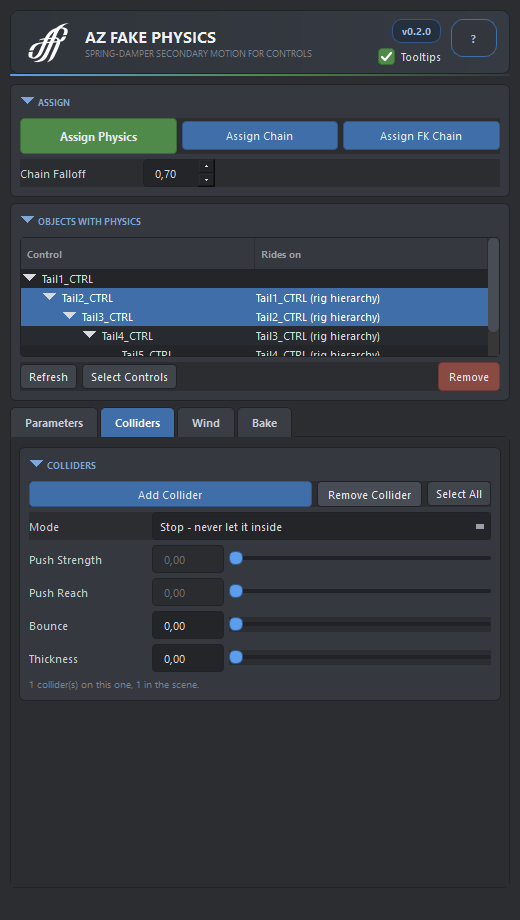The height and width of the screenshot is (920, 520).
Task: Click the Push Reach value field
Action: pyautogui.click(x=188, y=592)
